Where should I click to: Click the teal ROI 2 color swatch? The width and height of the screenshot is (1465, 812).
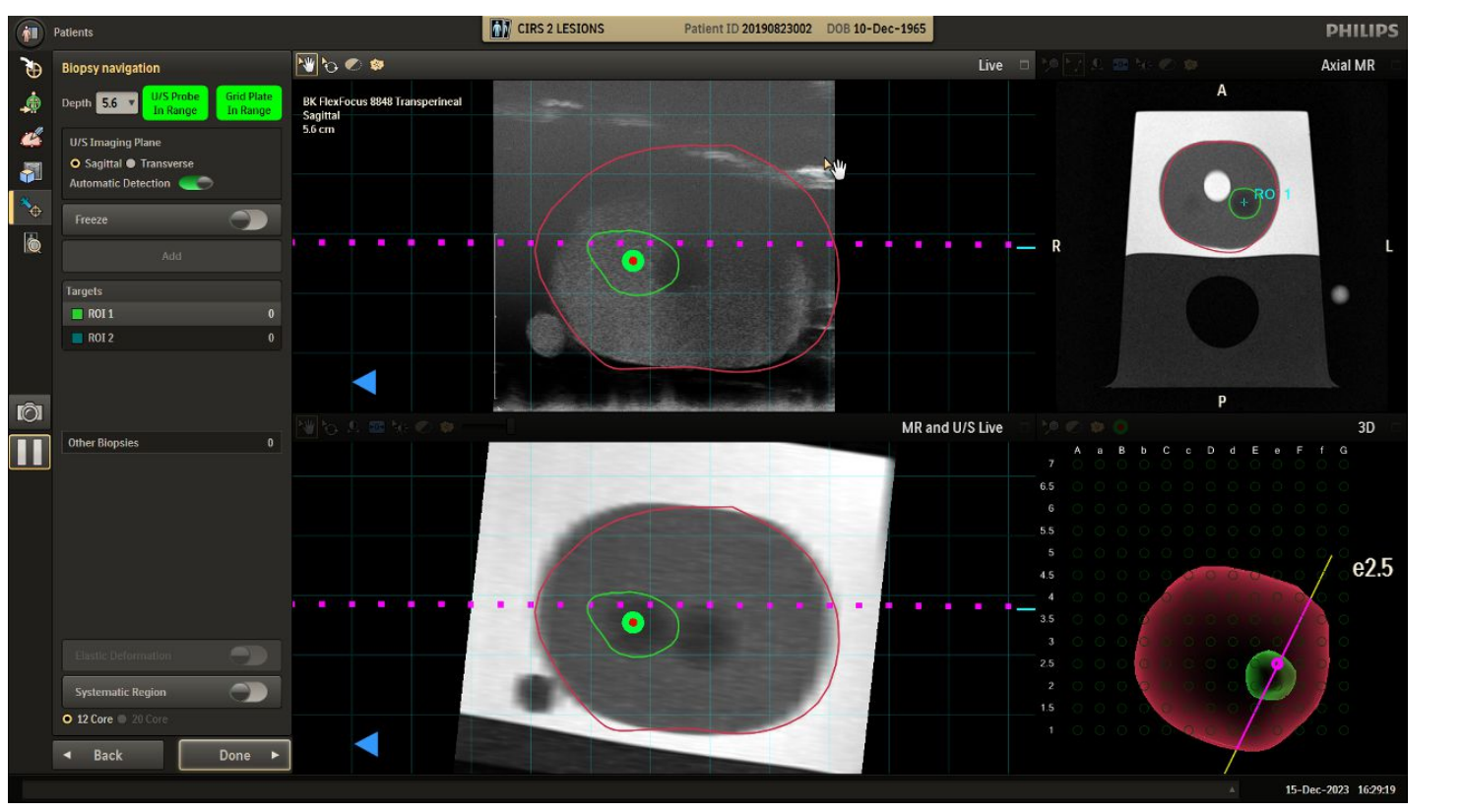[78, 338]
